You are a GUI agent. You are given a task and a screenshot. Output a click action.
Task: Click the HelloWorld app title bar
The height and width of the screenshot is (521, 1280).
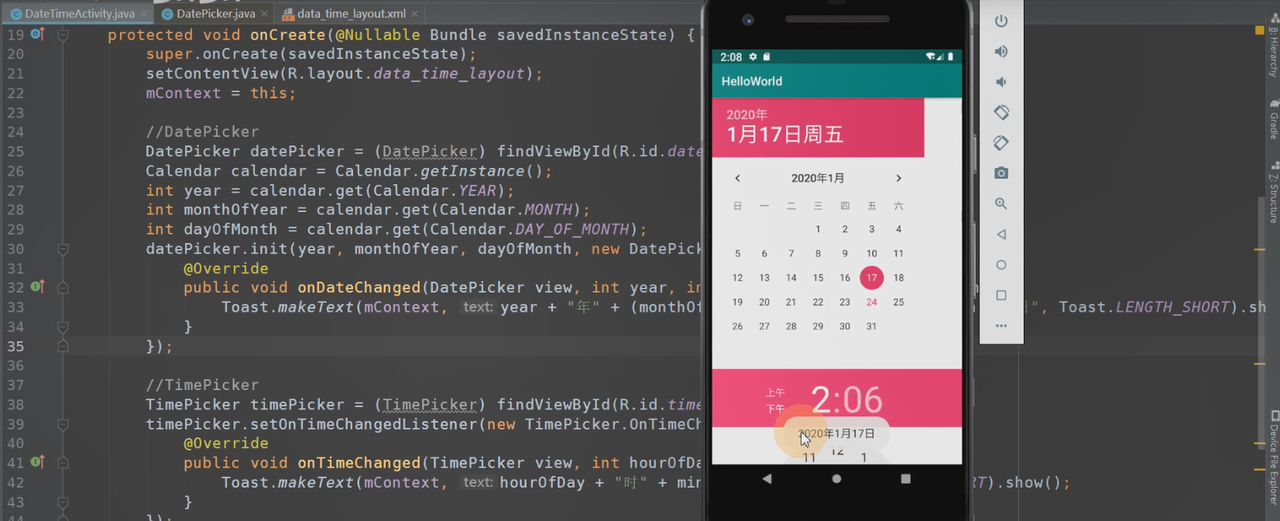(x=837, y=81)
